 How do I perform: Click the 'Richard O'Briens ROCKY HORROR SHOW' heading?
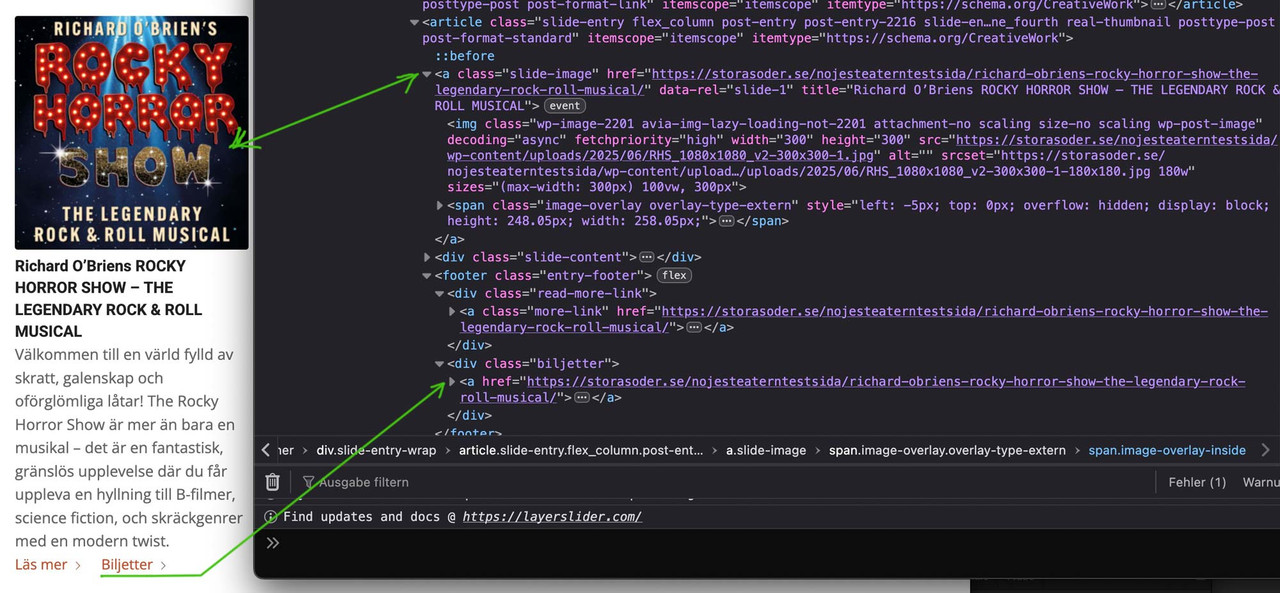[109, 298]
